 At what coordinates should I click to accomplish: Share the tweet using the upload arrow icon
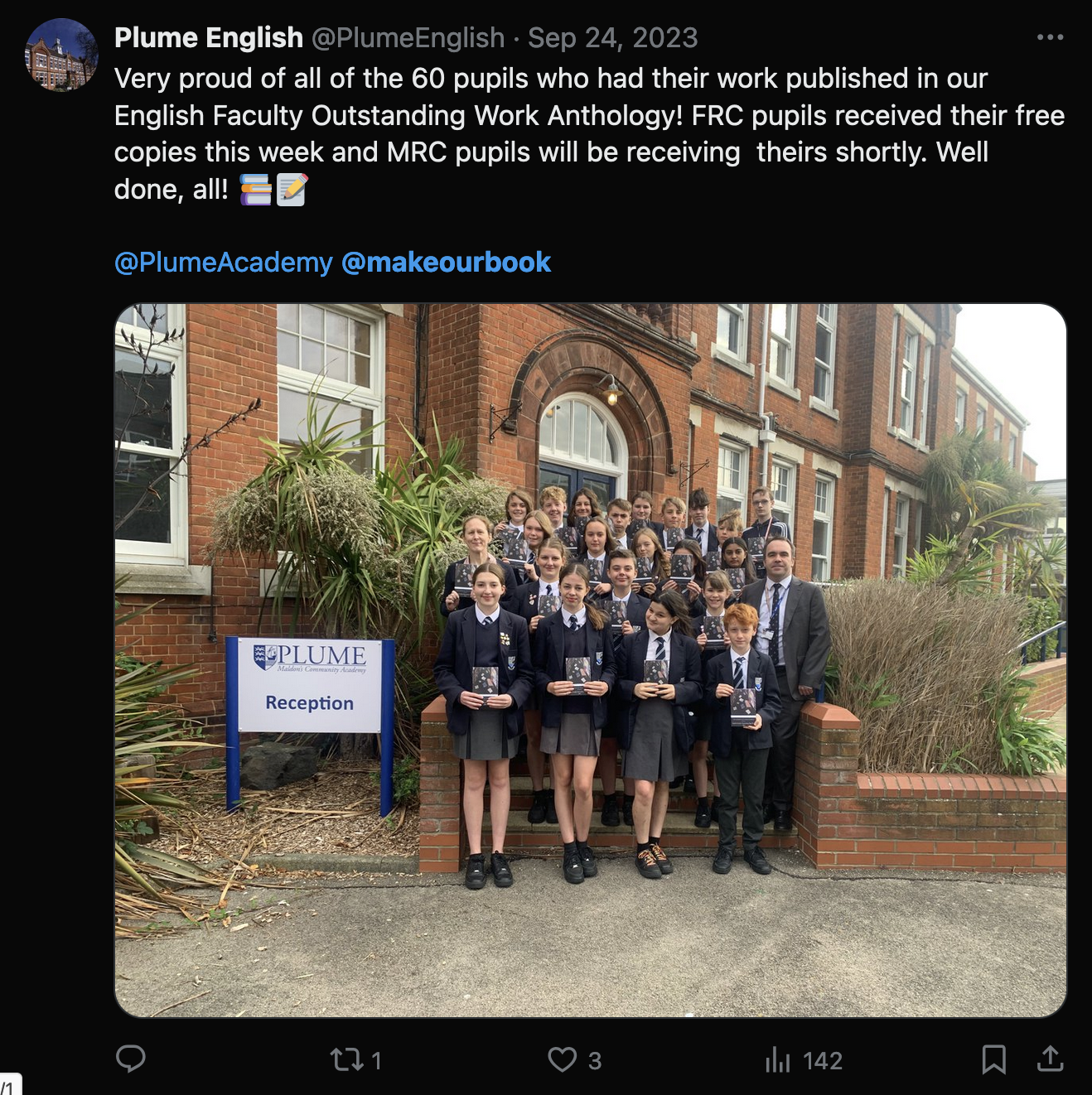pyautogui.click(x=1050, y=1059)
